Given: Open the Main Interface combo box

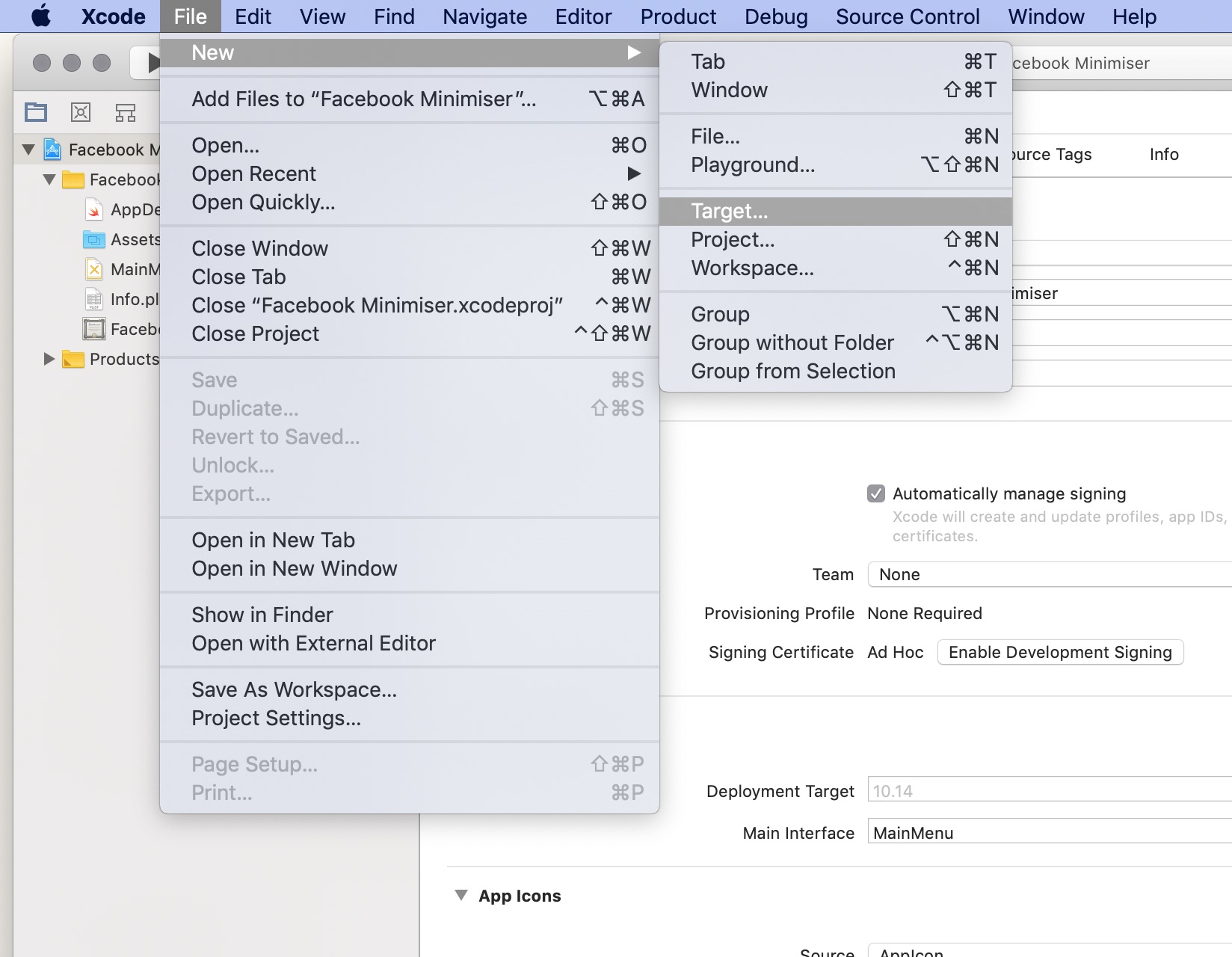Looking at the screenshot, I should (1050, 831).
